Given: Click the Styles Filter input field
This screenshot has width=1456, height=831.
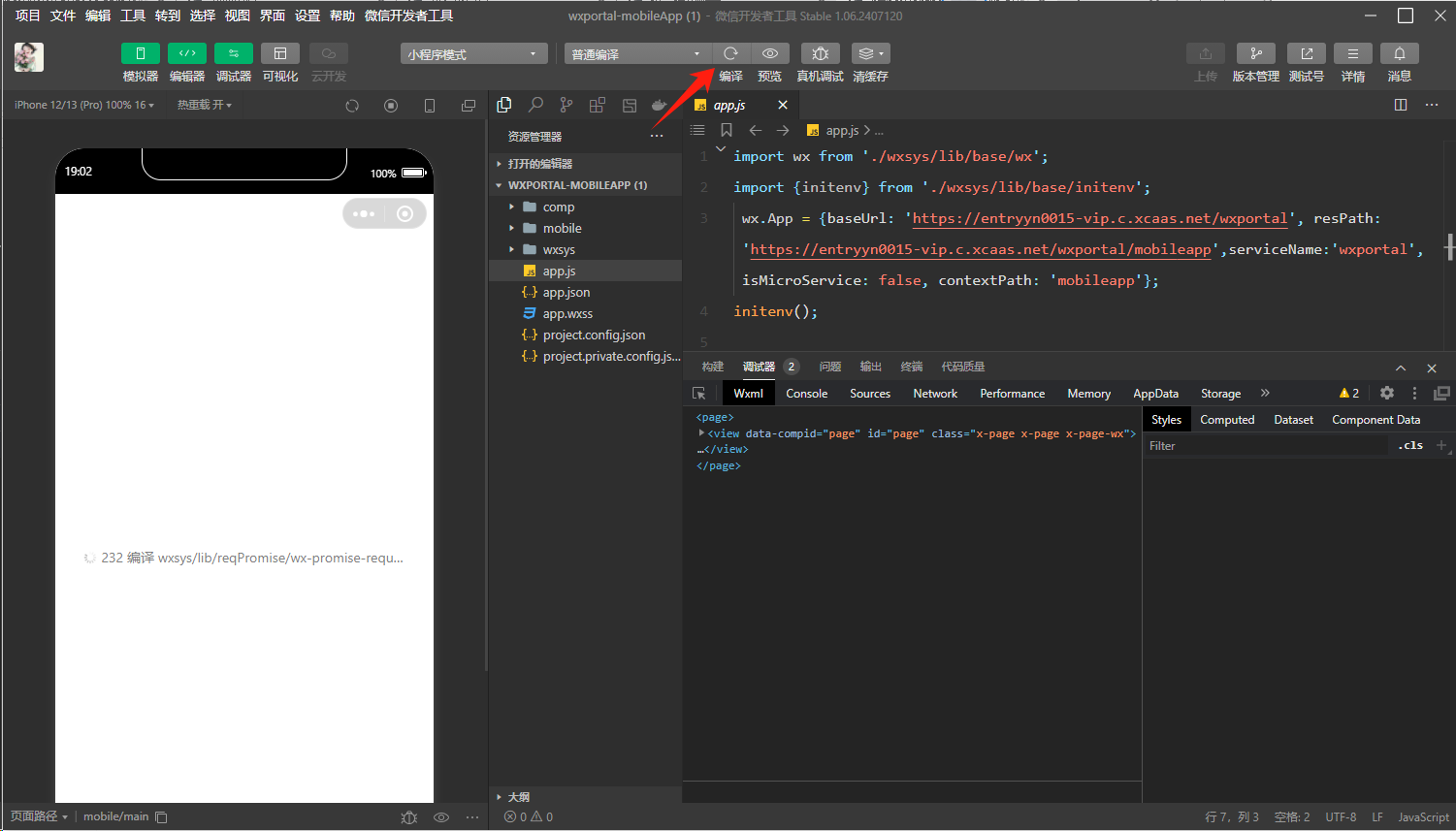Looking at the screenshot, I should pos(1267,446).
